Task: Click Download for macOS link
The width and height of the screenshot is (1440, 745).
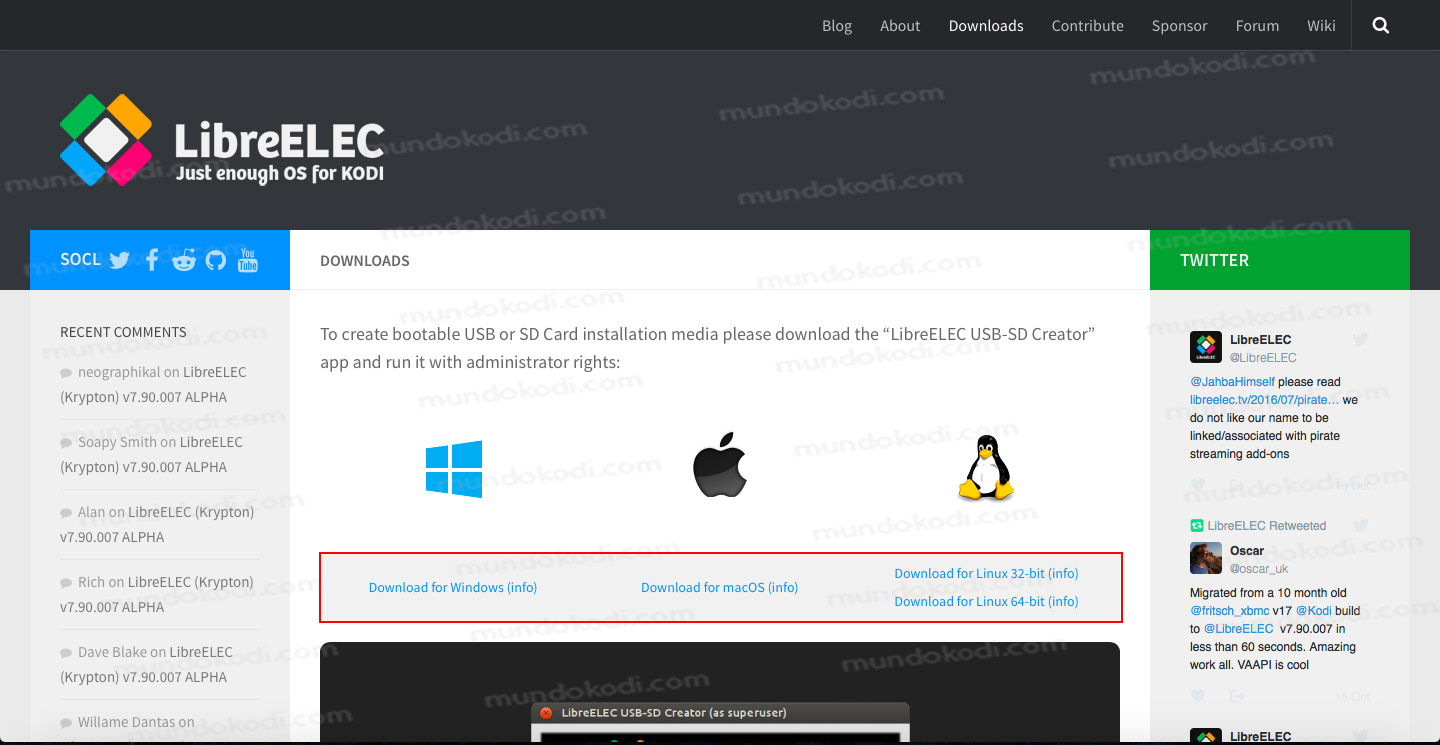Action: (x=720, y=588)
